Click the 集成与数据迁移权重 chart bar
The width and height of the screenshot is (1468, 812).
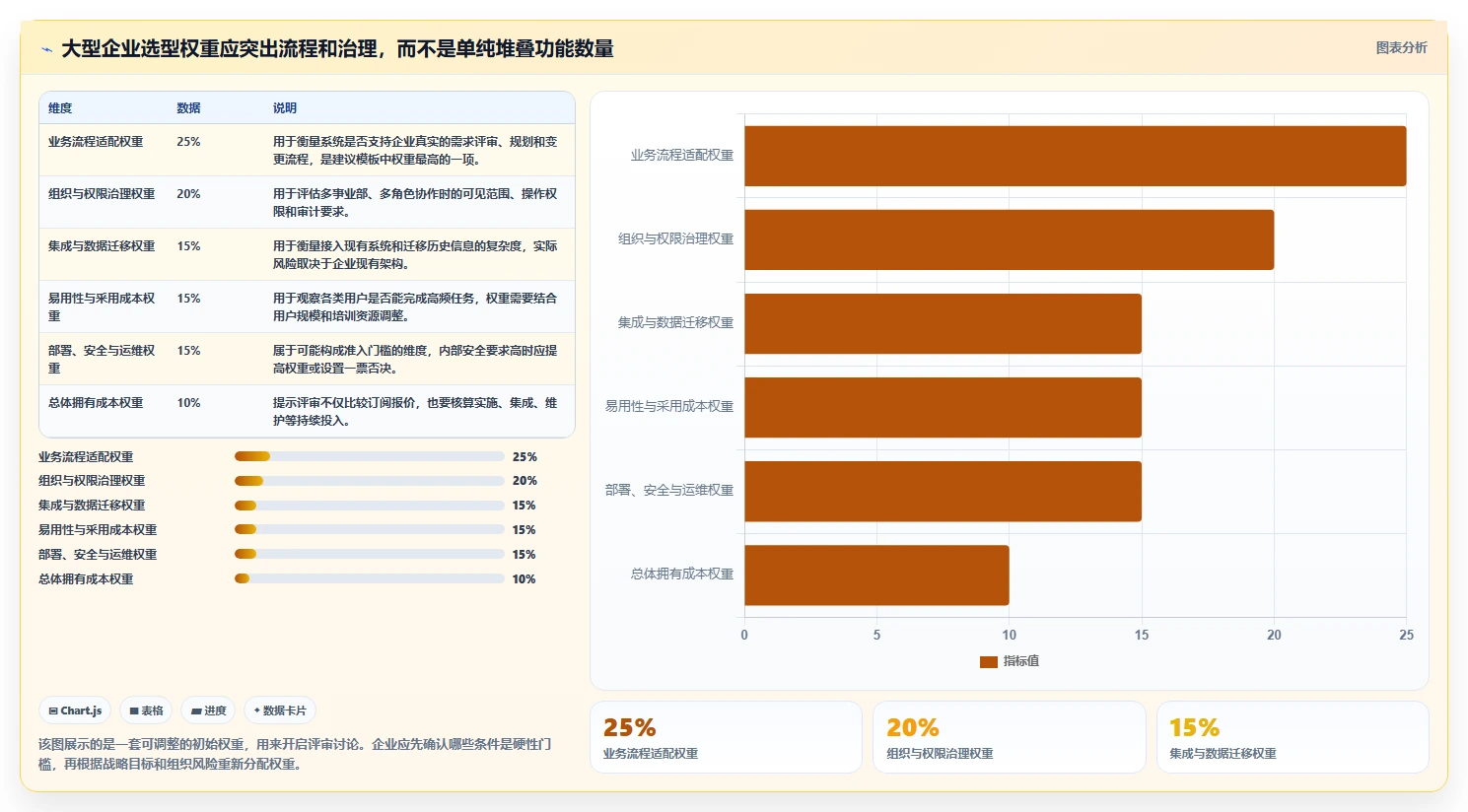(943, 323)
